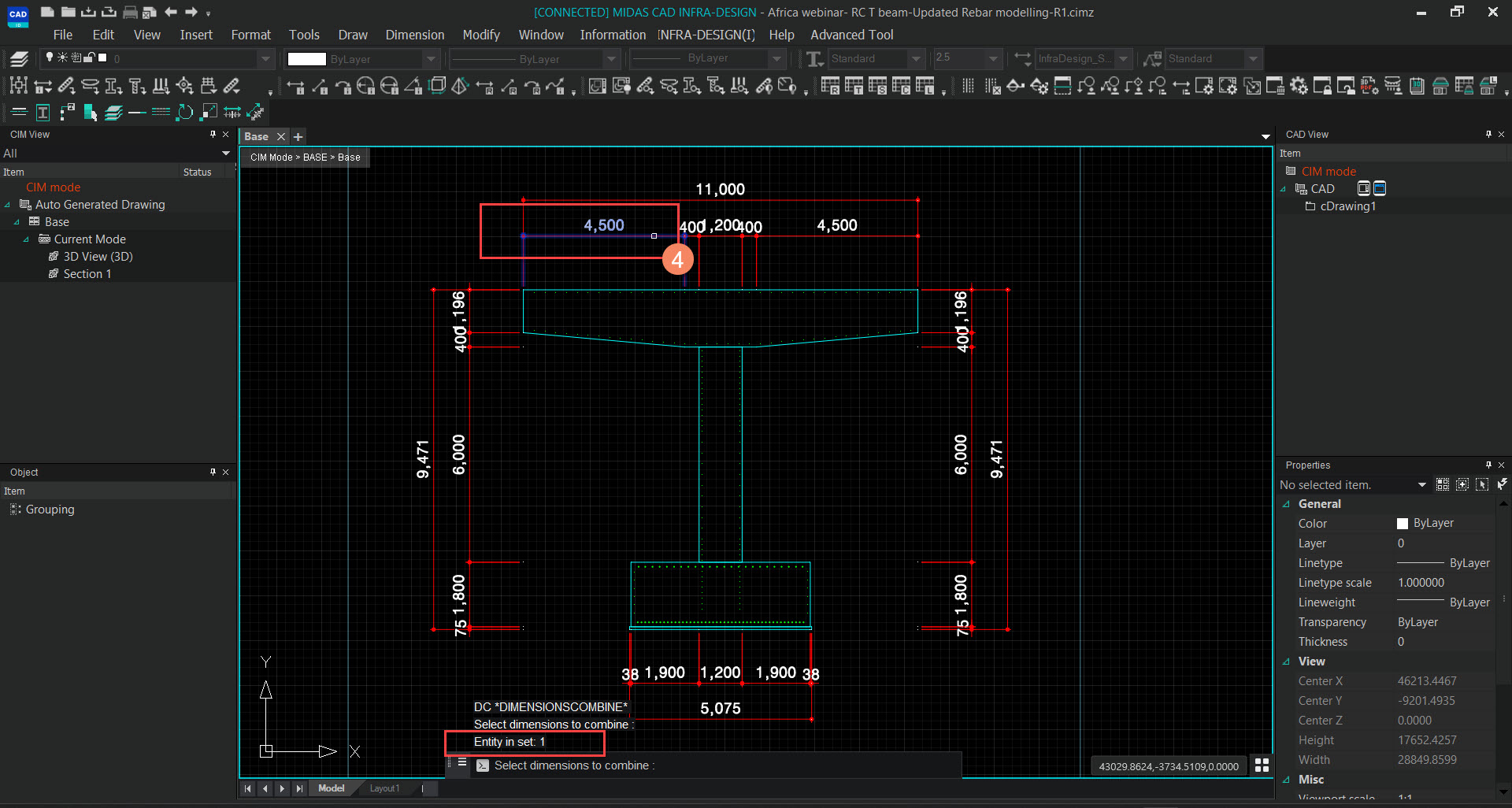Collapse the Auto Generated Drawing tree node
The width and height of the screenshot is (1512, 808).
pyautogui.click(x=8, y=205)
